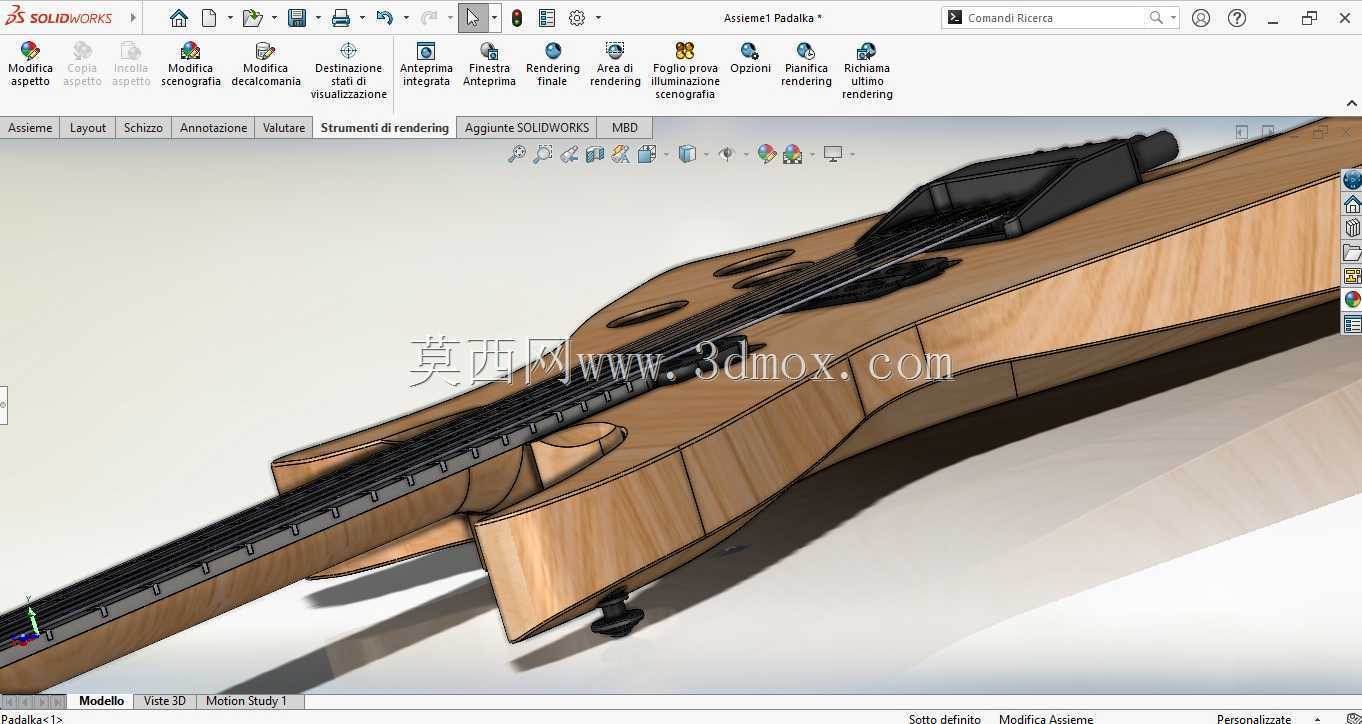Toggle the section view

point(595,154)
